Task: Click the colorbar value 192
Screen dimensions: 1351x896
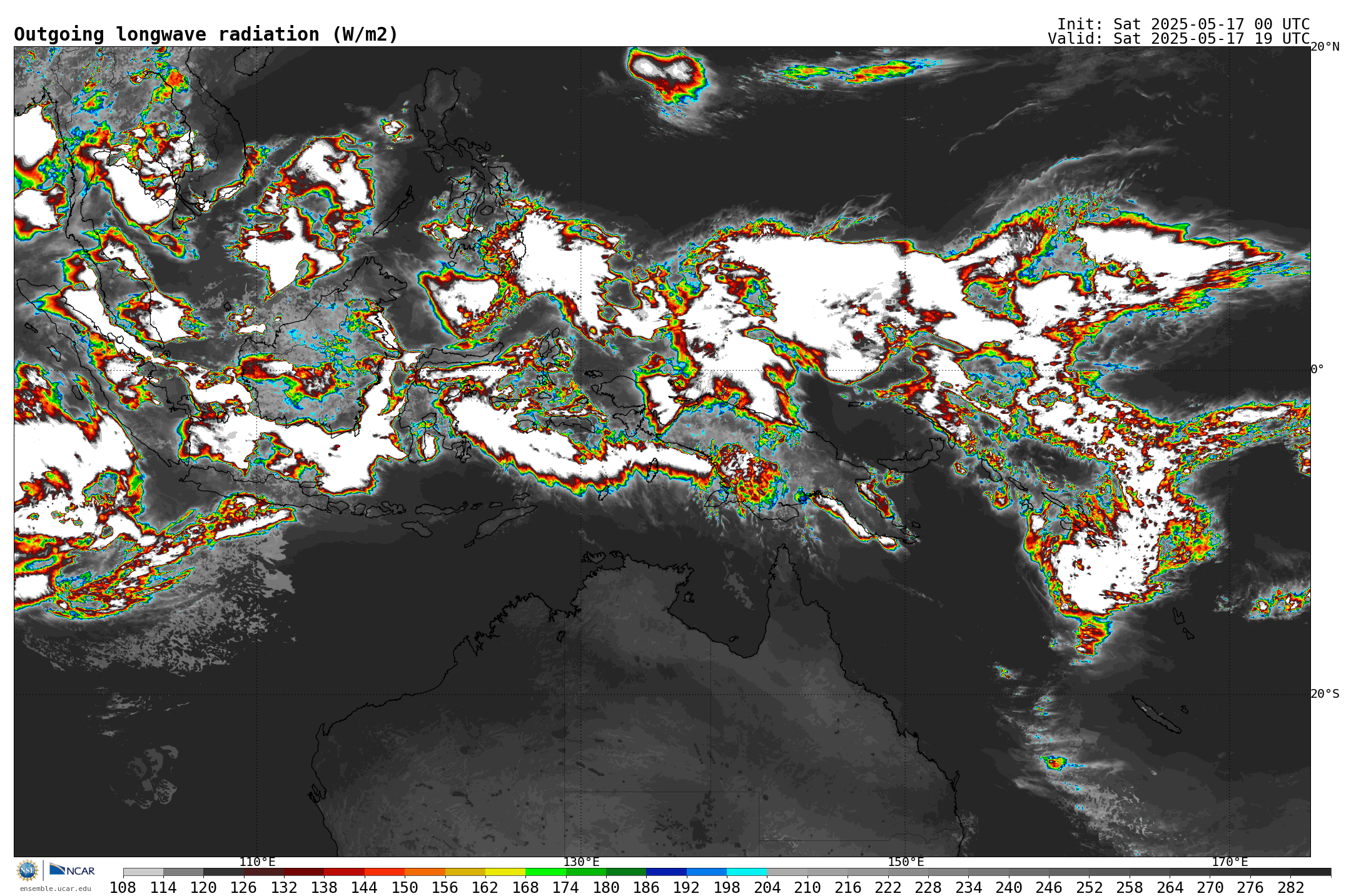Action: click(x=687, y=888)
